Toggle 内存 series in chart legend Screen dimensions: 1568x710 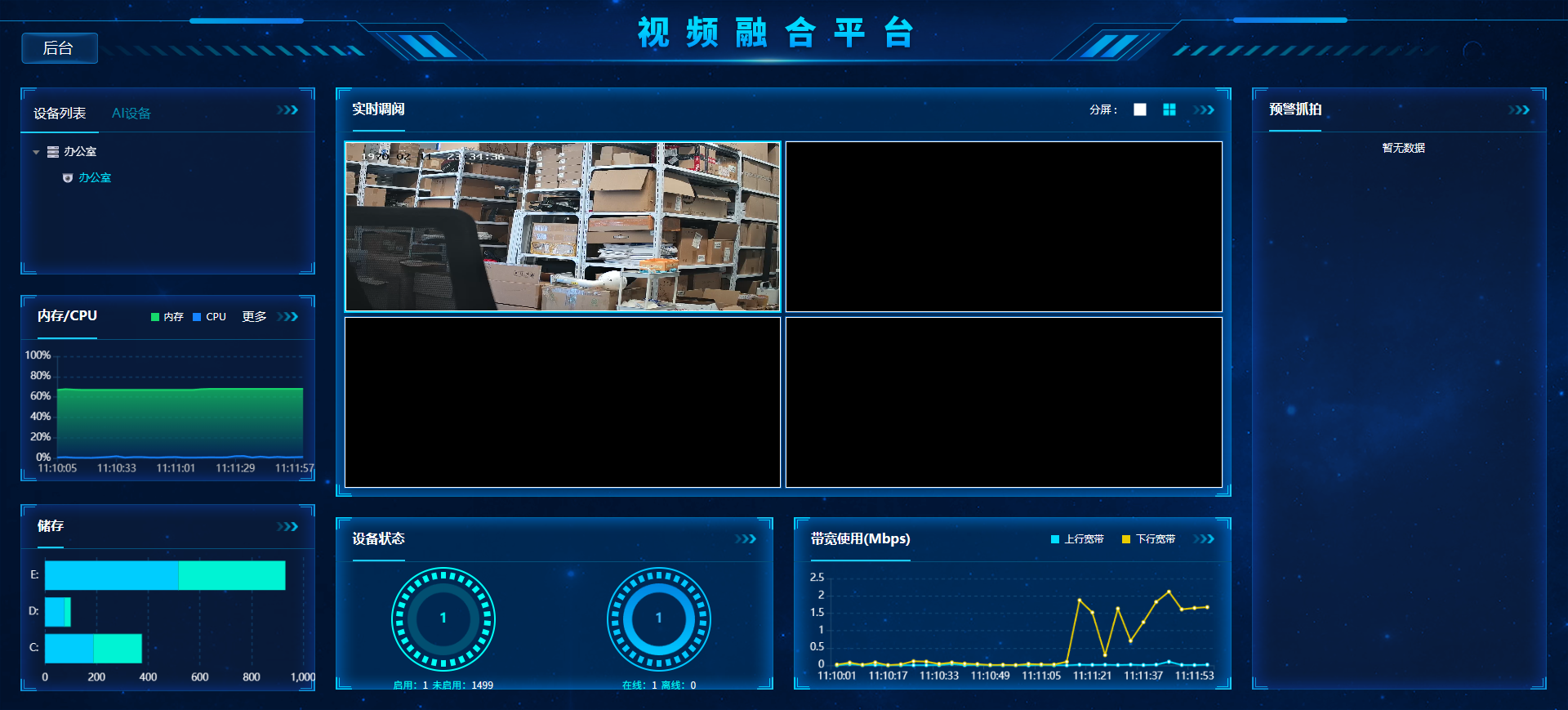(x=167, y=317)
